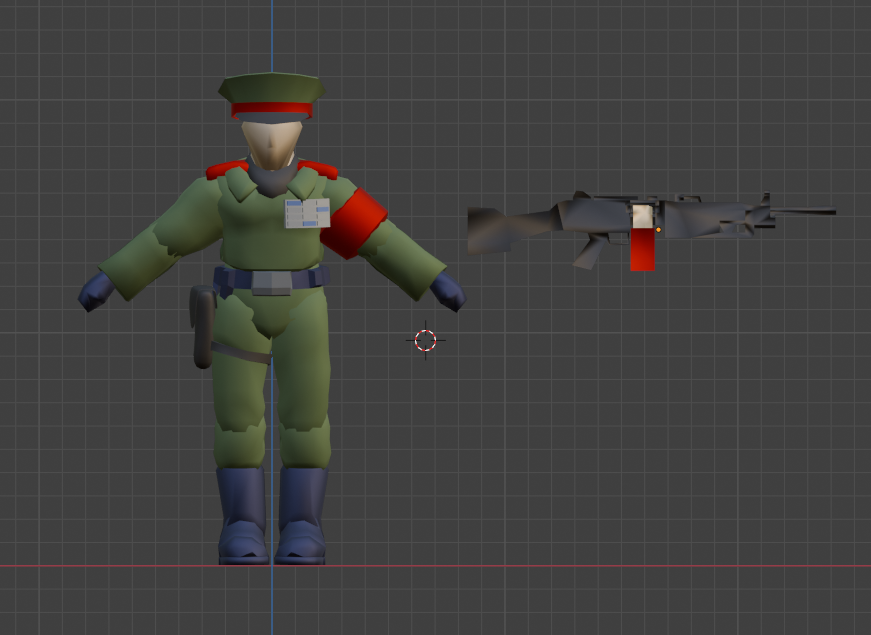871x635 pixels.
Task: Select the machine gun model
Action: [x=651, y=231]
